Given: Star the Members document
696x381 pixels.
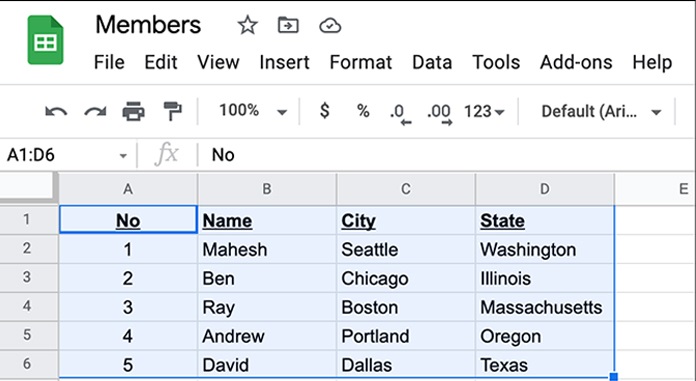Looking at the screenshot, I should 247,25.
